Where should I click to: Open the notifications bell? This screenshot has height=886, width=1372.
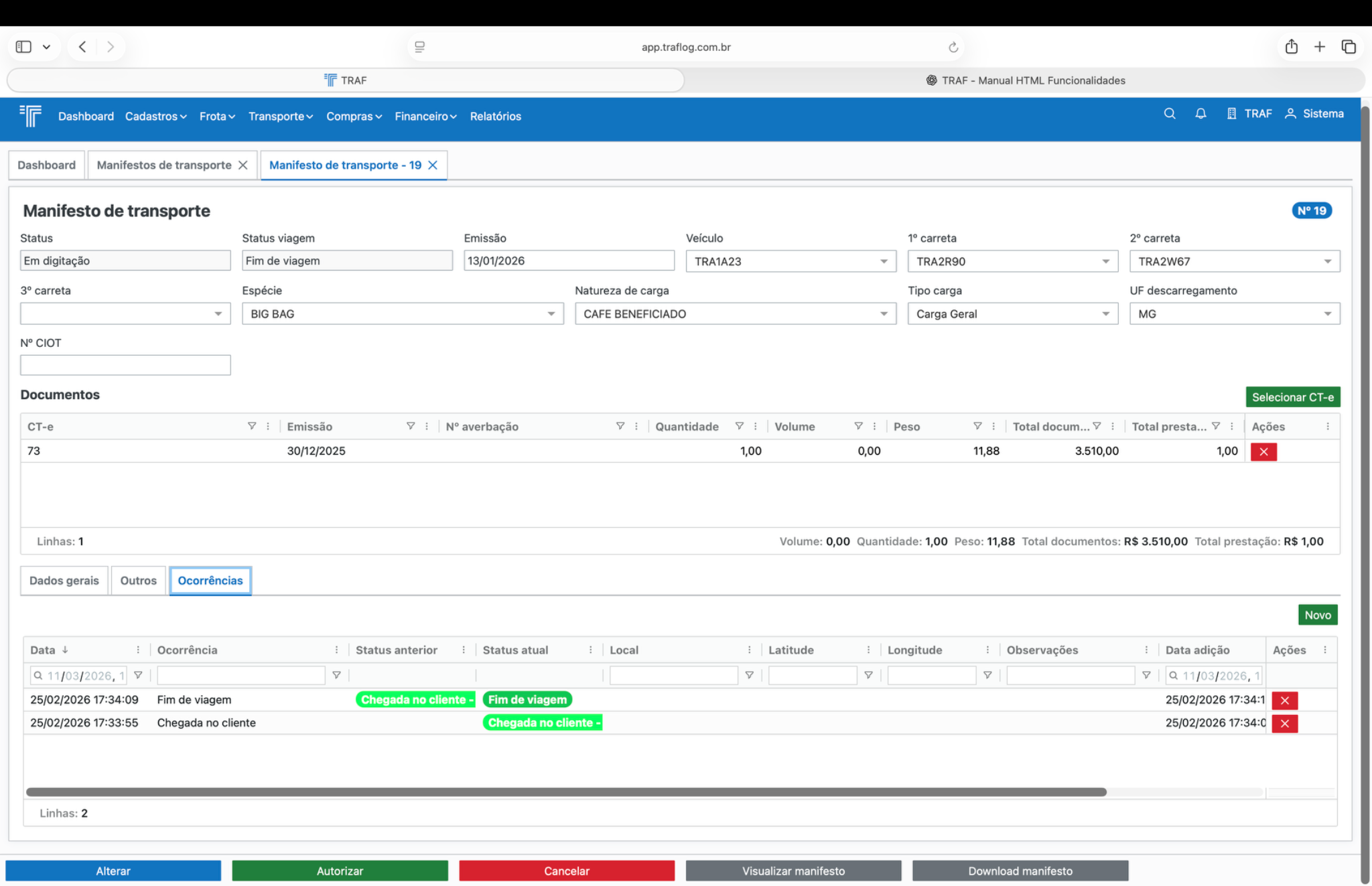click(1200, 114)
